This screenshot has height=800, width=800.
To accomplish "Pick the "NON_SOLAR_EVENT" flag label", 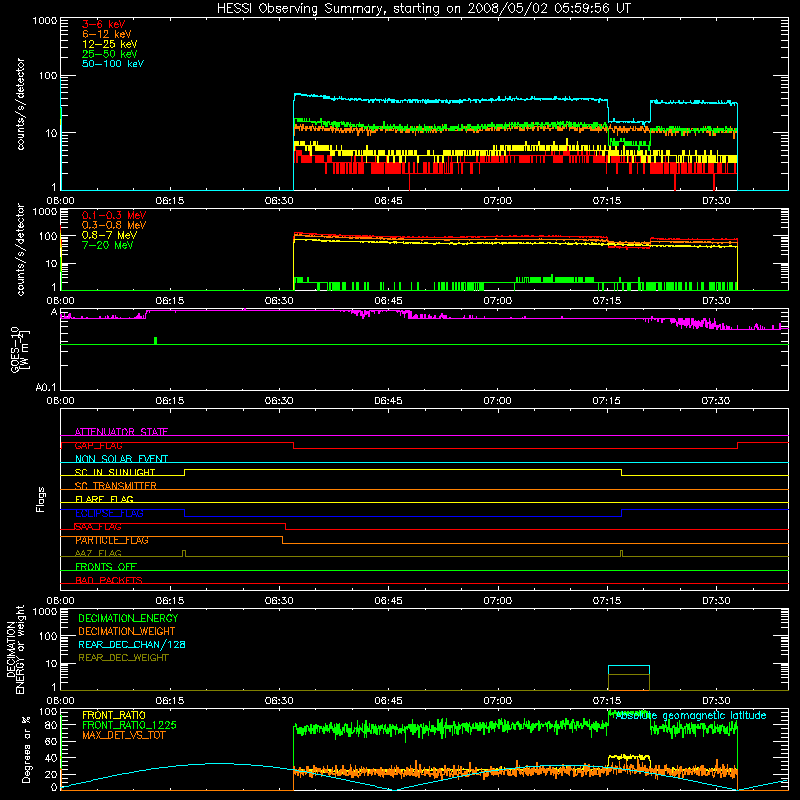I will tap(121, 459).
